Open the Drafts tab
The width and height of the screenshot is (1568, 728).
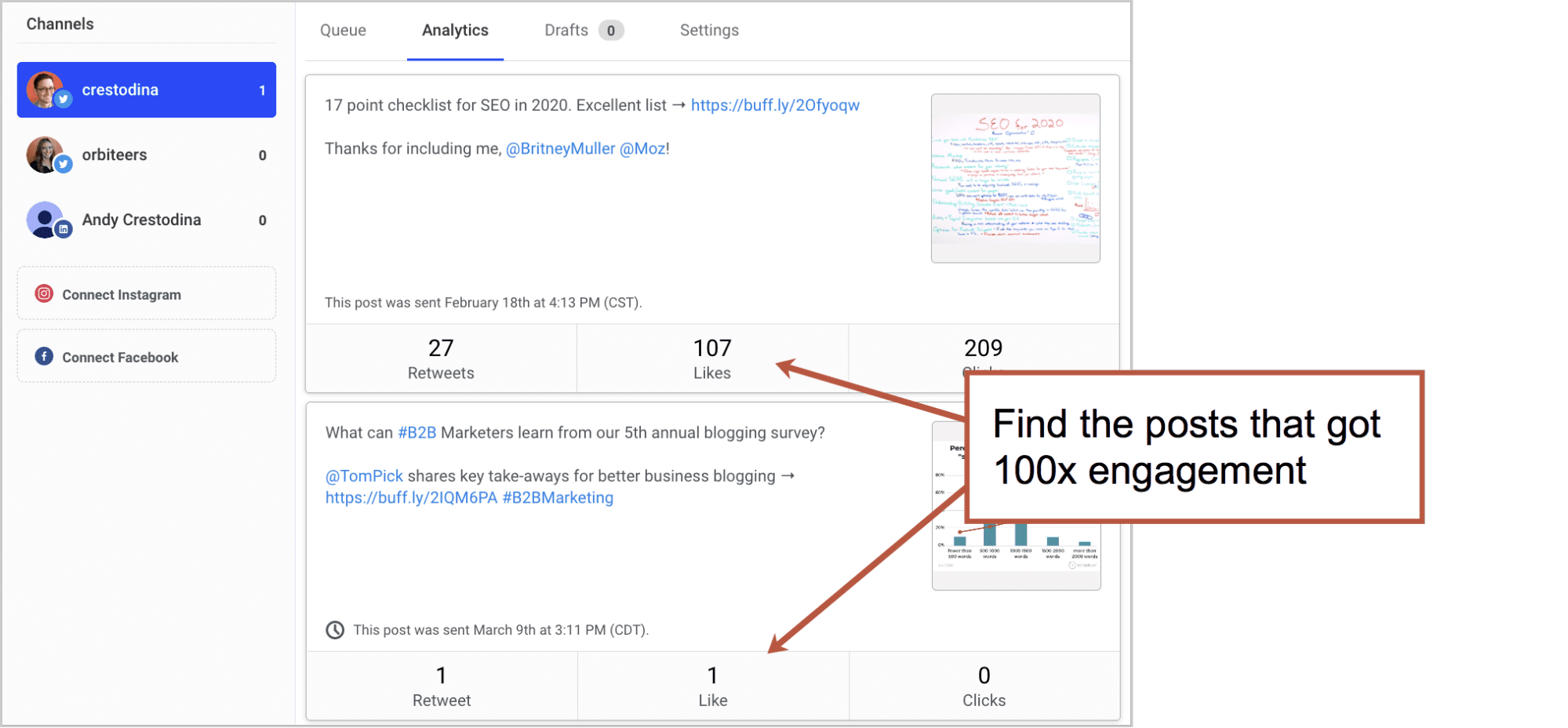pos(584,30)
